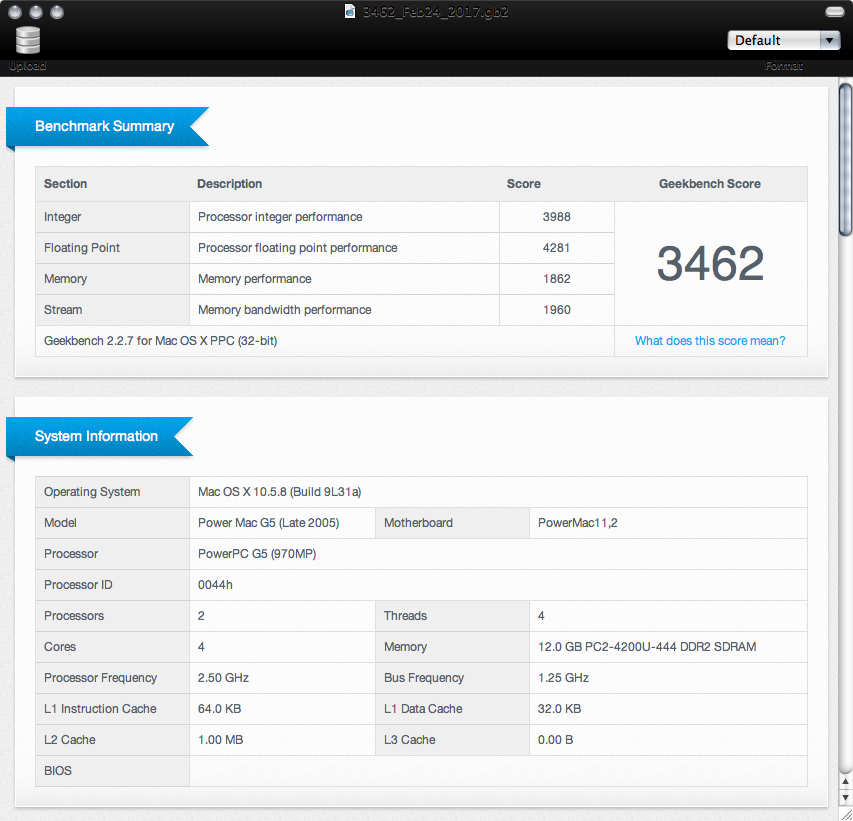The width and height of the screenshot is (853, 821).
Task: Click the window resize grip corner
Action: point(845,814)
